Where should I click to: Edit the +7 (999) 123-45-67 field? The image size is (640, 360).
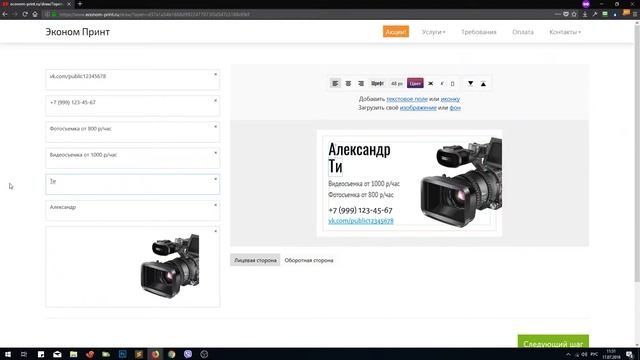pos(133,105)
